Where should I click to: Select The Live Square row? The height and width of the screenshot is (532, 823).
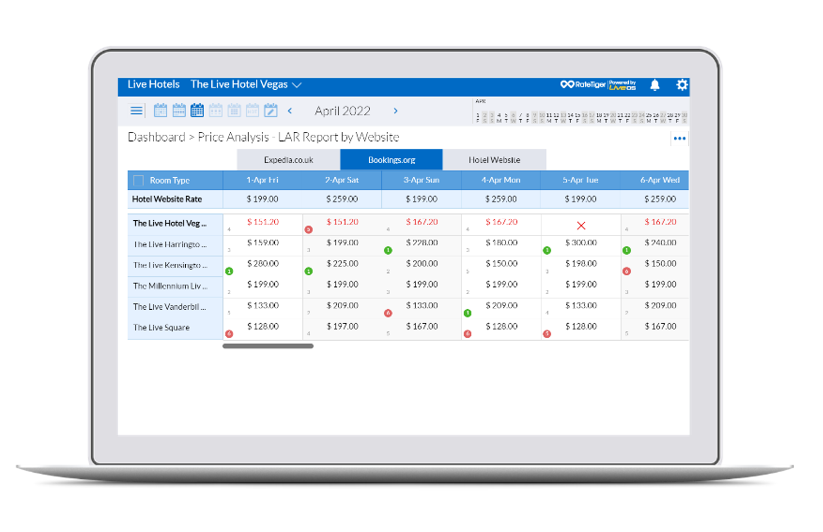175,328
